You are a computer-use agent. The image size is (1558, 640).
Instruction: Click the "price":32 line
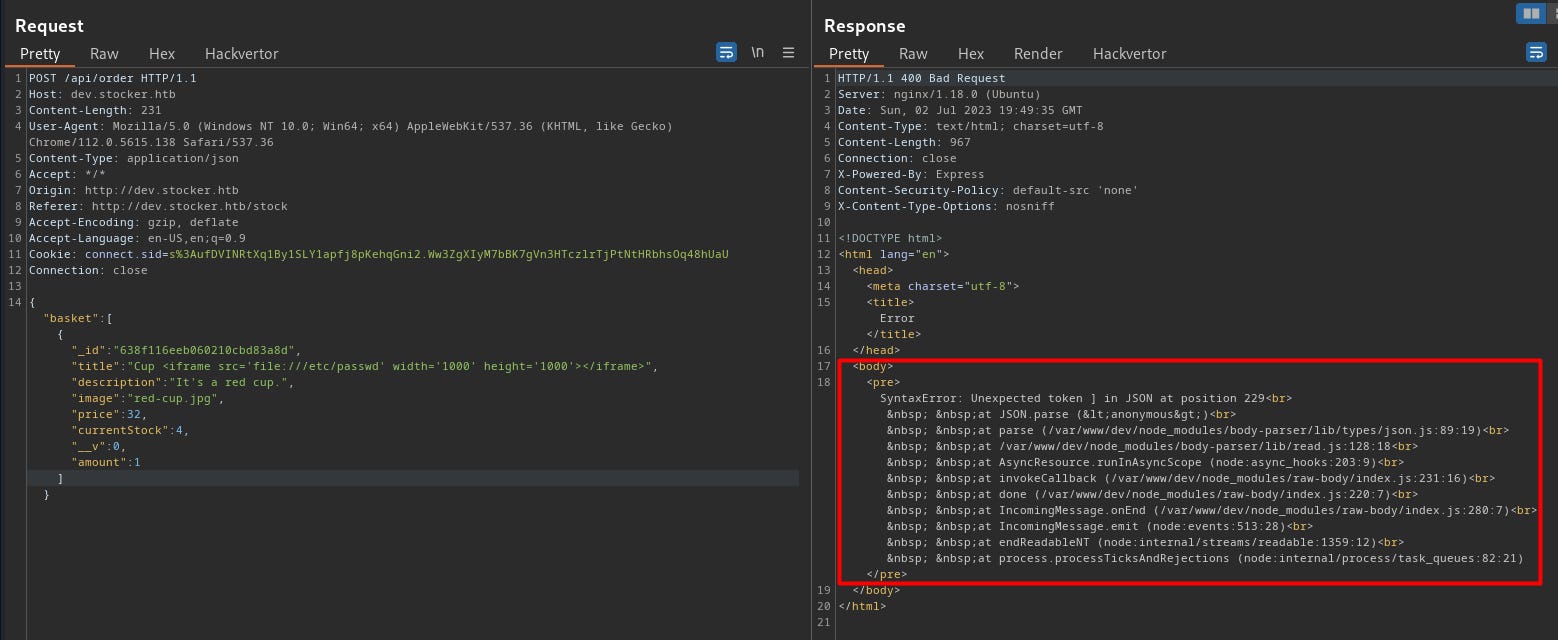pyautogui.click(x=109, y=414)
